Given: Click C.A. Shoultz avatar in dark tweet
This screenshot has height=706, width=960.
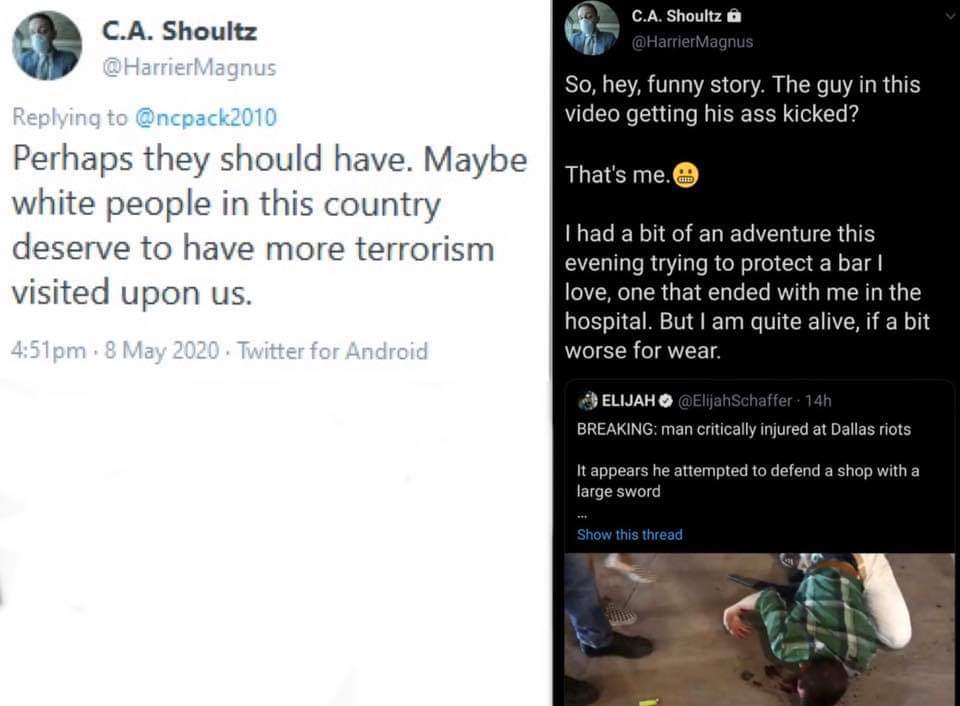Looking at the screenshot, I should [592, 29].
